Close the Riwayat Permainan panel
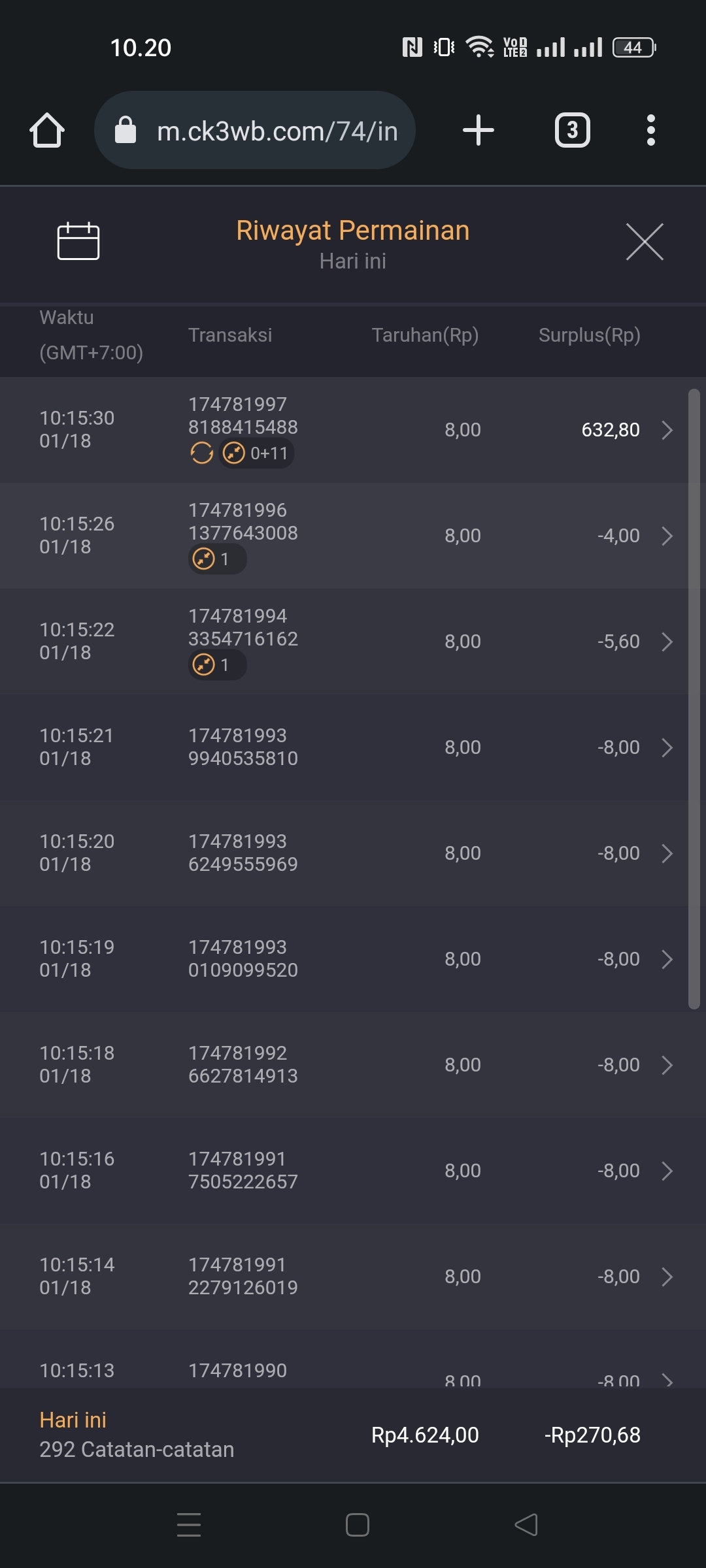This screenshot has width=706, height=1568. click(644, 242)
